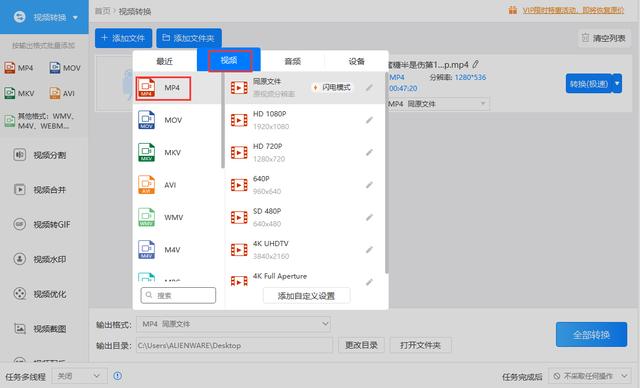Image resolution: width=640 pixels, height=388 pixels.
Task: Edit the 4K UHDTV preset pencil icon
Action: (x=369, y=250)
